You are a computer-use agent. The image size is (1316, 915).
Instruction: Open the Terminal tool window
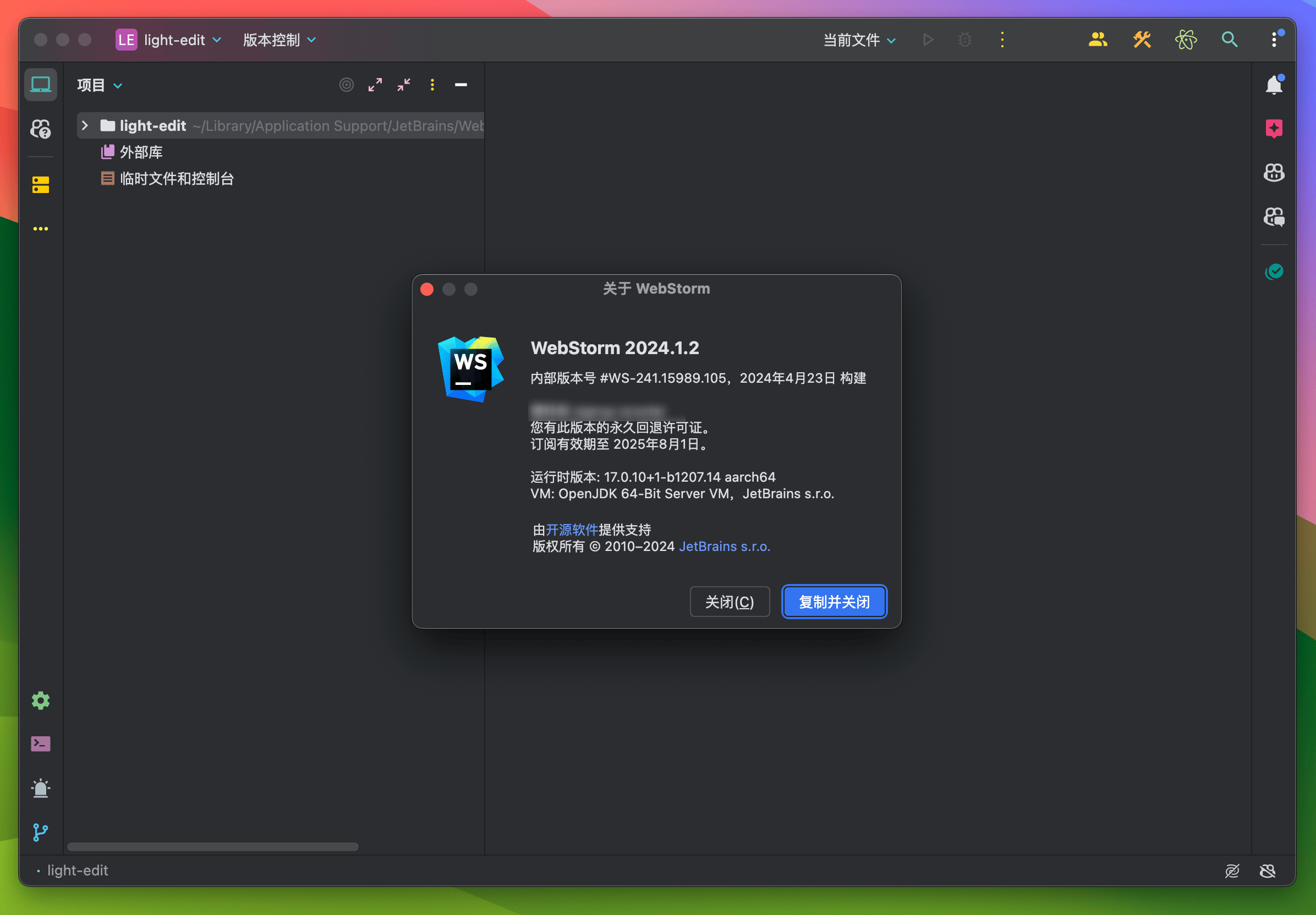click(40, 743)
